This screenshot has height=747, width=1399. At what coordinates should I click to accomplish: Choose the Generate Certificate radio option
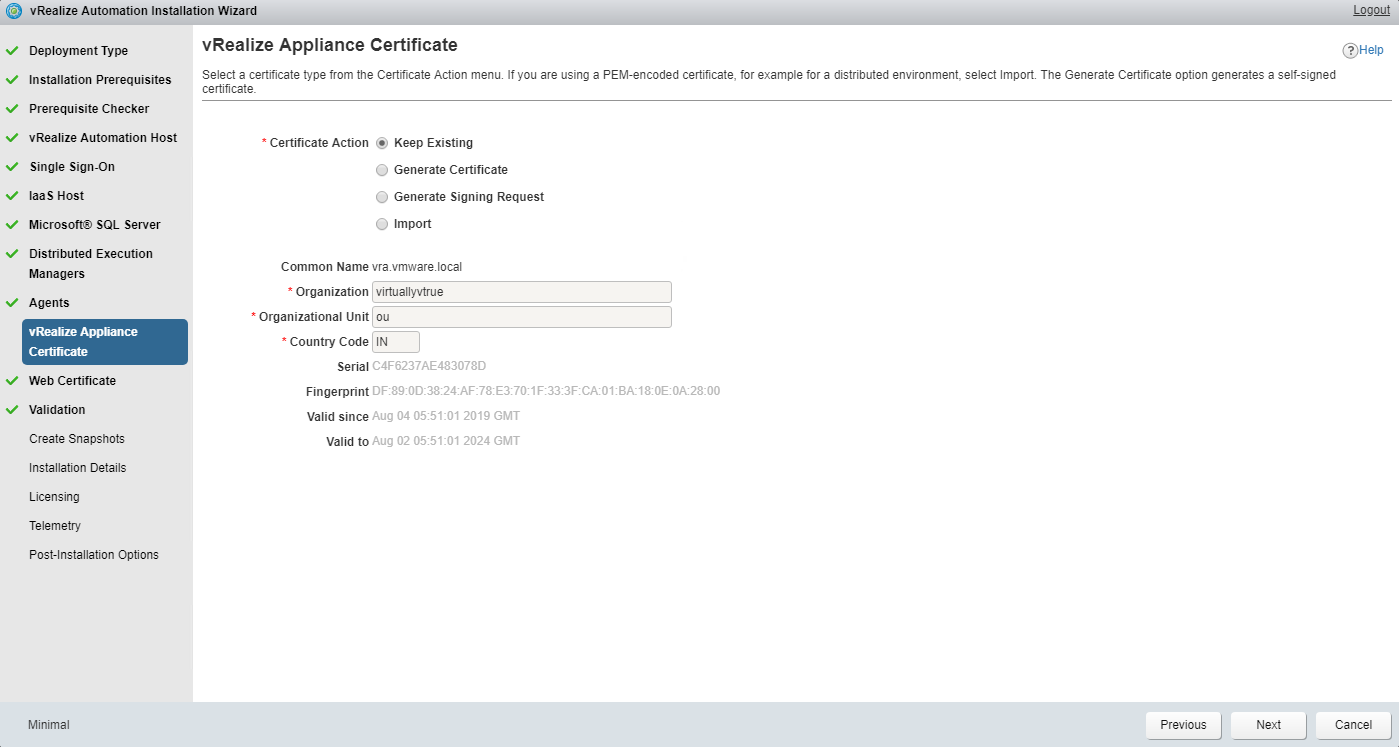coord(382,170)
